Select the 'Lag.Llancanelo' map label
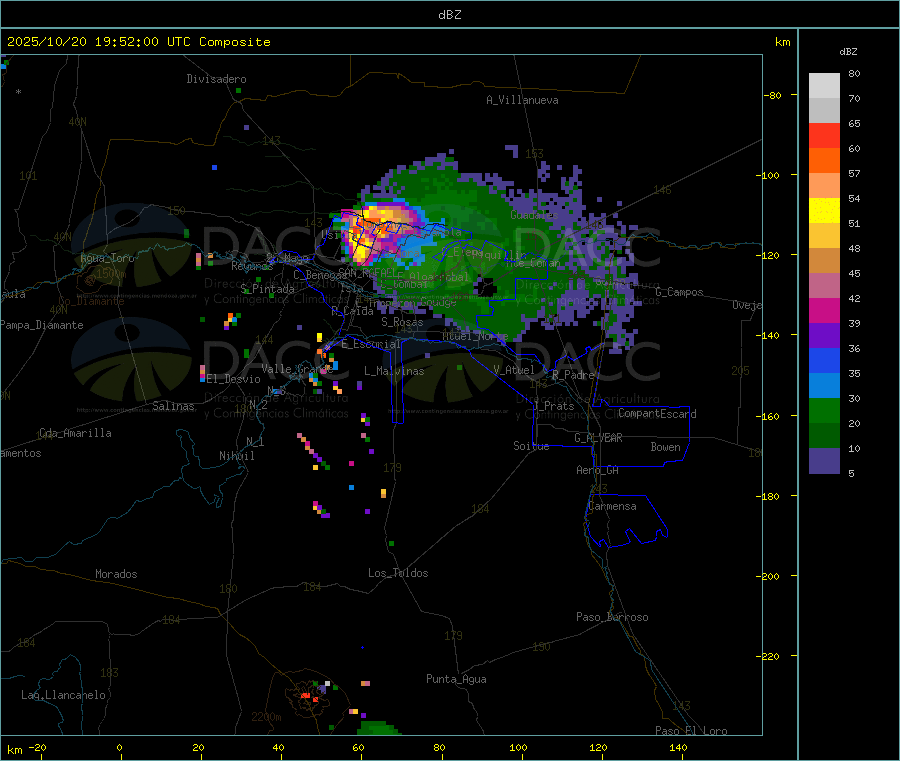 point(63,695)
